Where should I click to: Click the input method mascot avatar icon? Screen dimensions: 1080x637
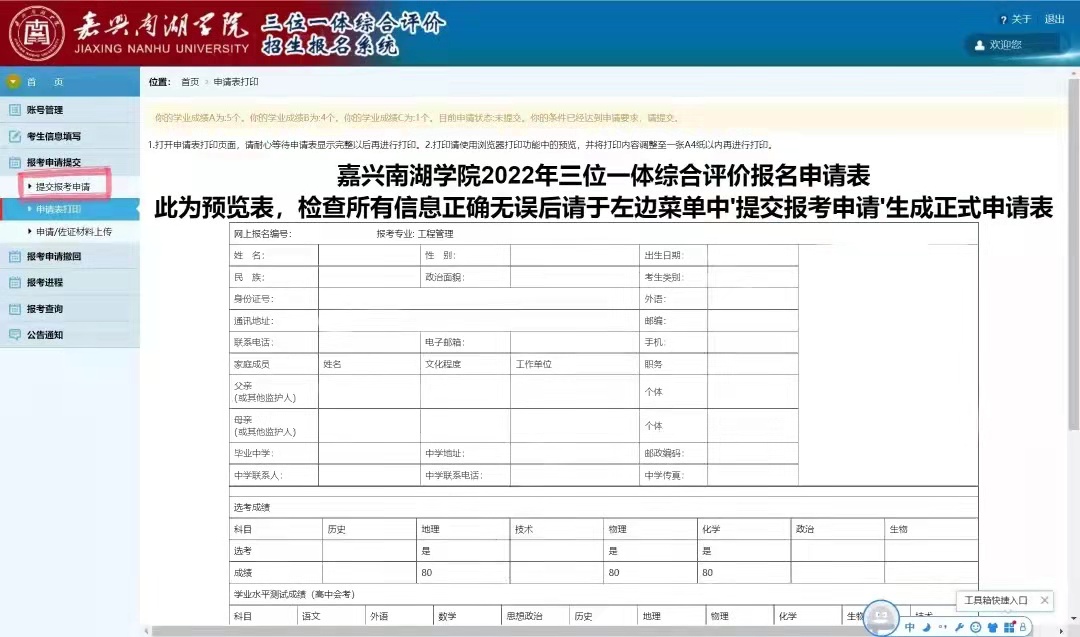pos(881,618)
